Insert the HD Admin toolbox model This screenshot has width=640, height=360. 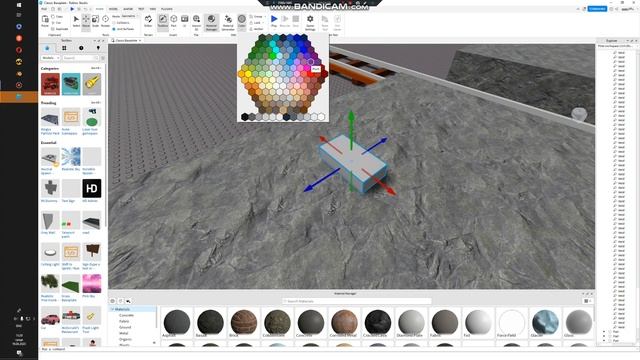pyautogui.click(x=91, y=190)
